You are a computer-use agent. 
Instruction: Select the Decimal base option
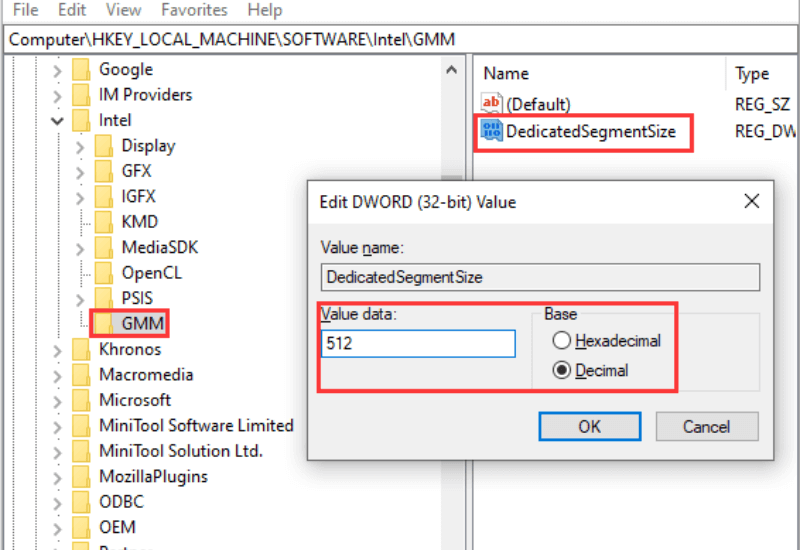click(x=561, y=370)
